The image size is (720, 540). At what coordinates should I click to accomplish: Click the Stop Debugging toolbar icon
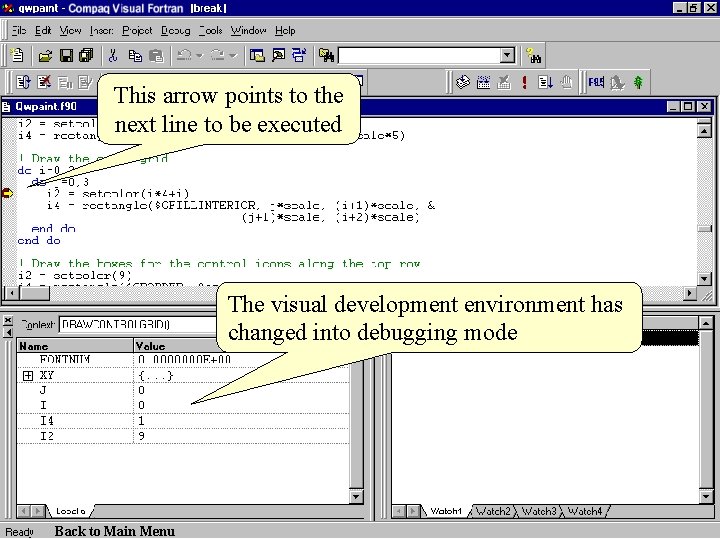click(x=44, y=83)
